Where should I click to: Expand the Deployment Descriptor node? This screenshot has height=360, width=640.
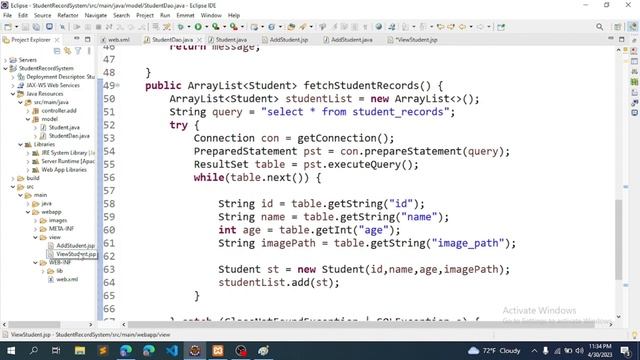click(x=13, y=77)
